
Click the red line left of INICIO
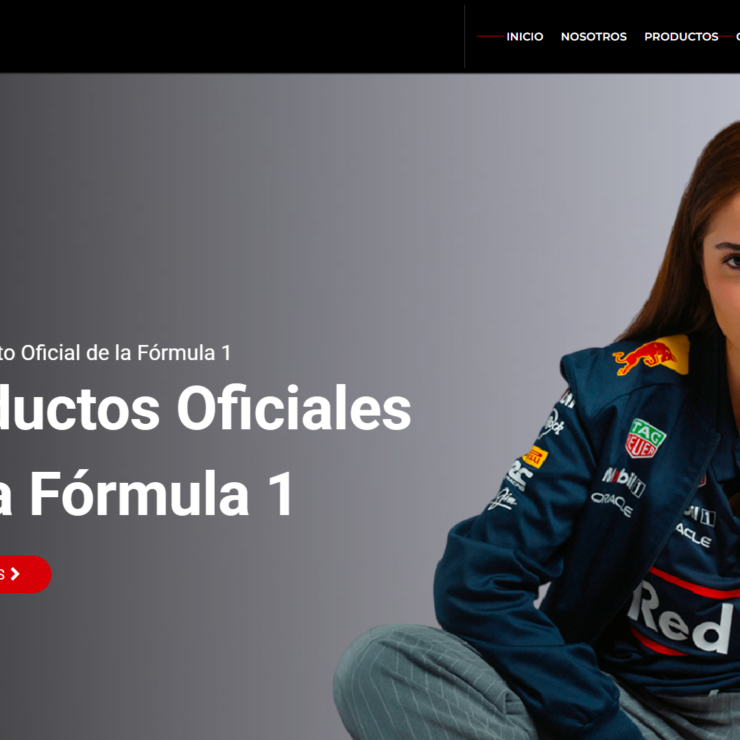(x=490, y=36)
